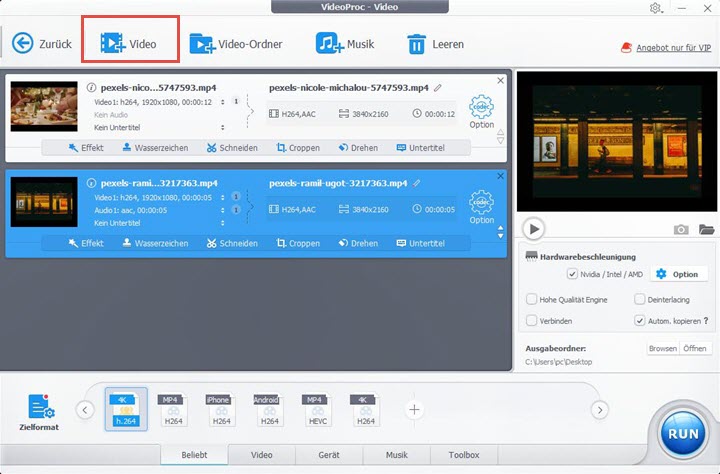Open Untertitel for pexels-ramil-ugot video
The height and width of the screenshot is (474, 720).
coord(421,243)
